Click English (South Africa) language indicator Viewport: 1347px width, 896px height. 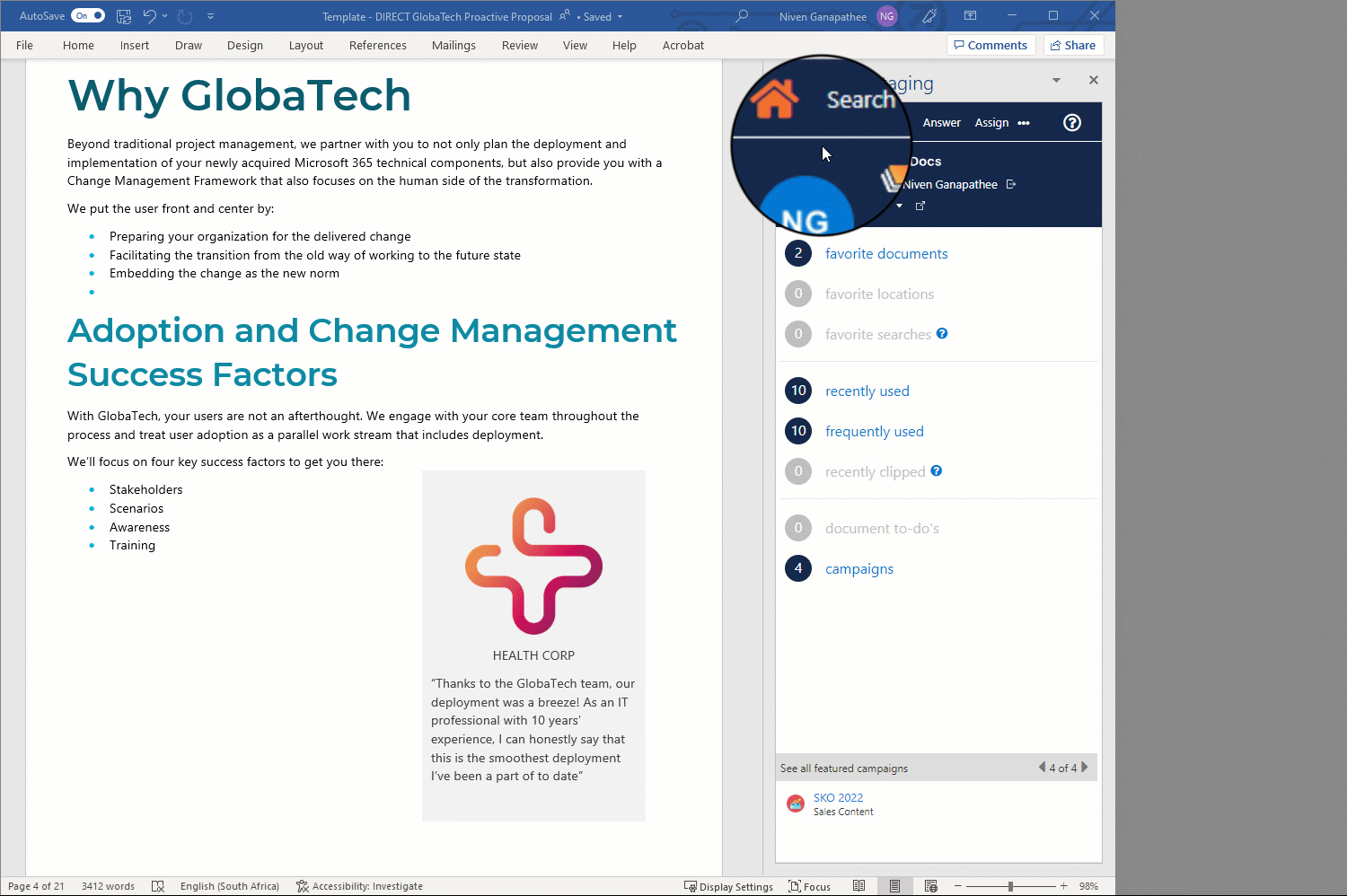click(230, 886)
